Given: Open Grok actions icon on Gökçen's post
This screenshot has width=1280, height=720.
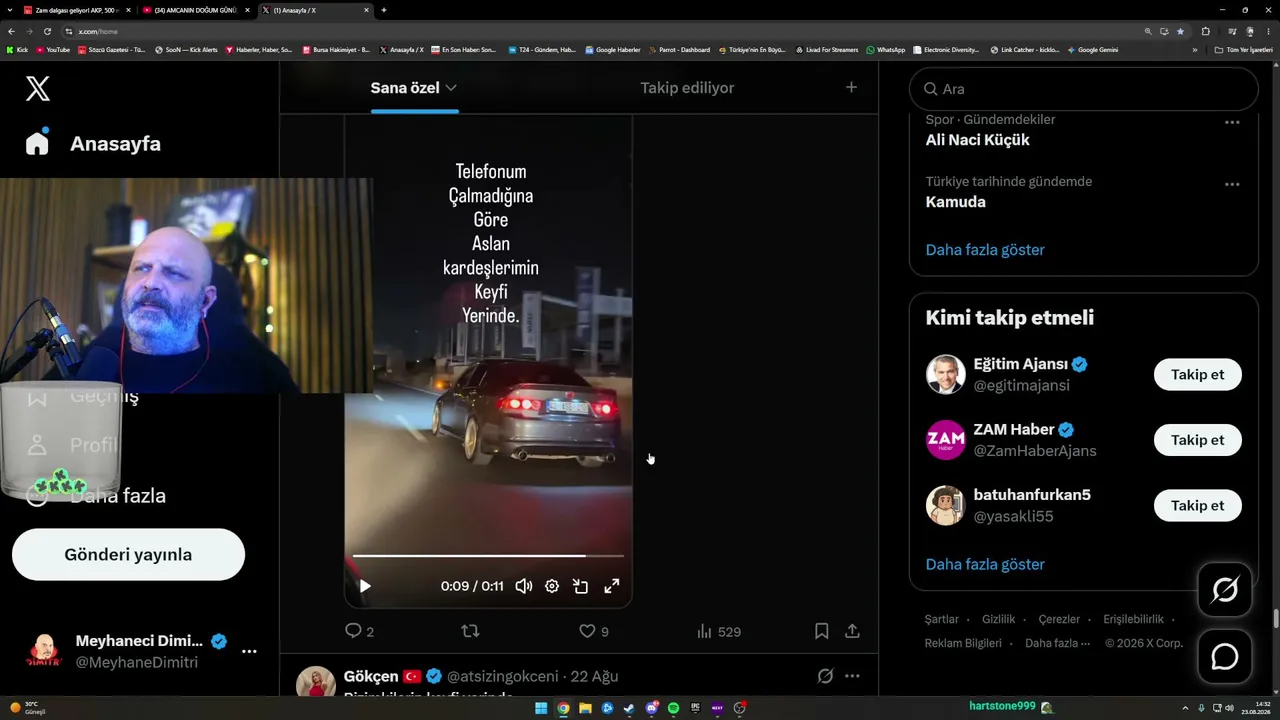Looking at the screenshot, I should tap(825, 676).
